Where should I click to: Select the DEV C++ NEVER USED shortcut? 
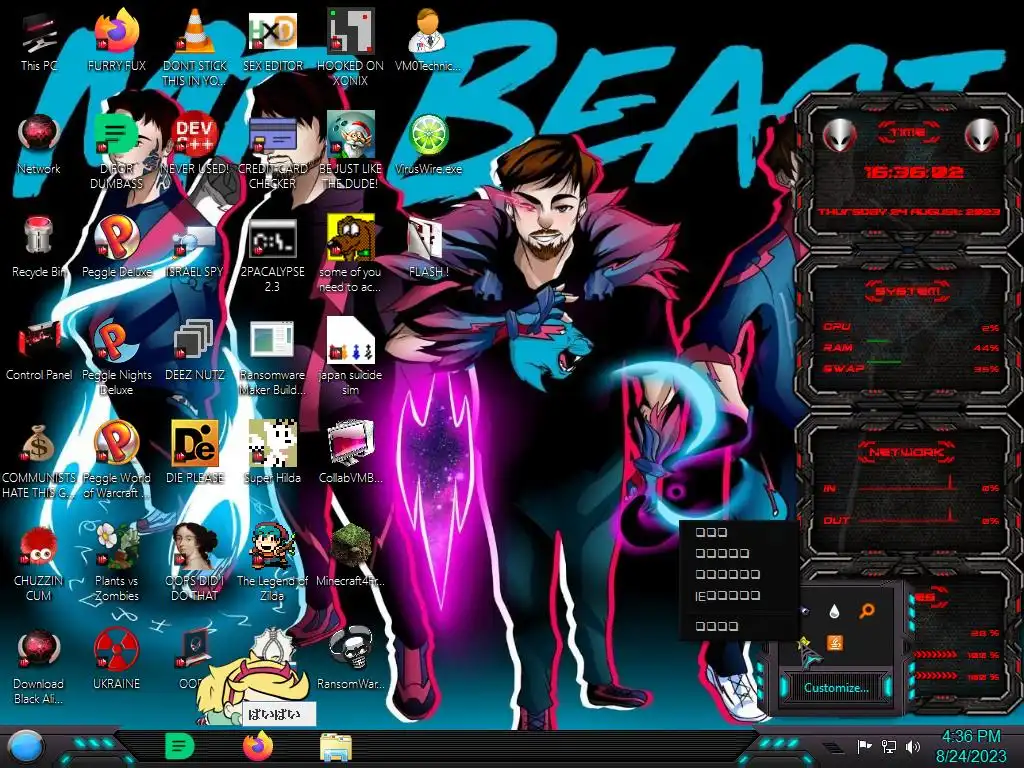pos(195,144)
